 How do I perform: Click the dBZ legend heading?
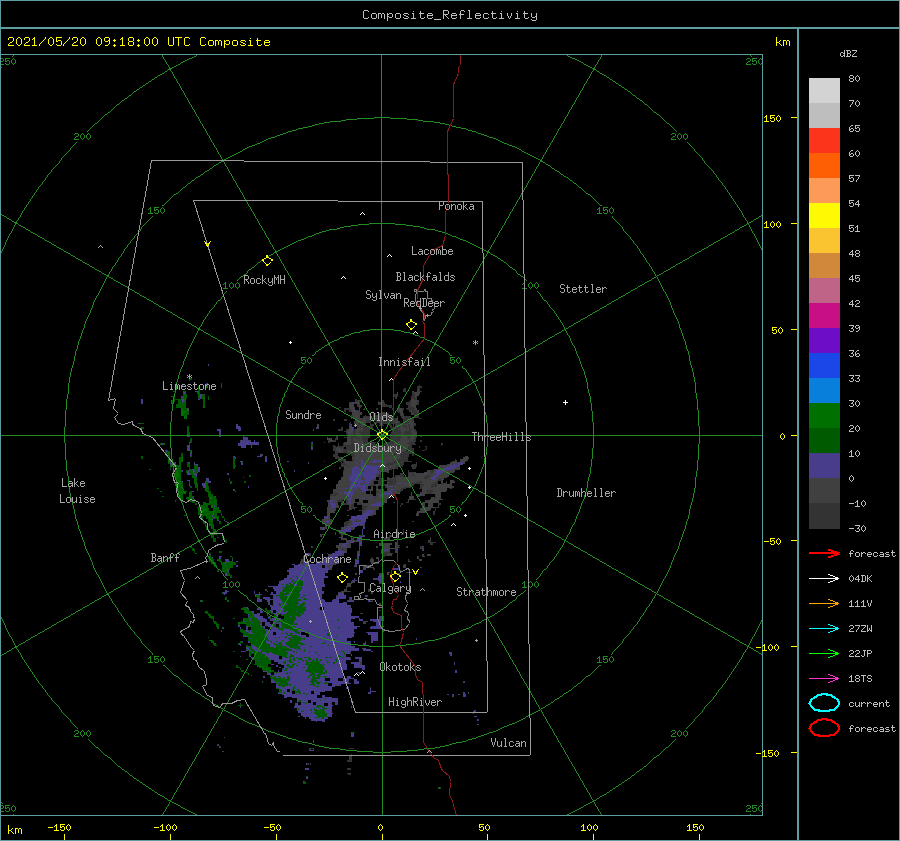(848, 53)
